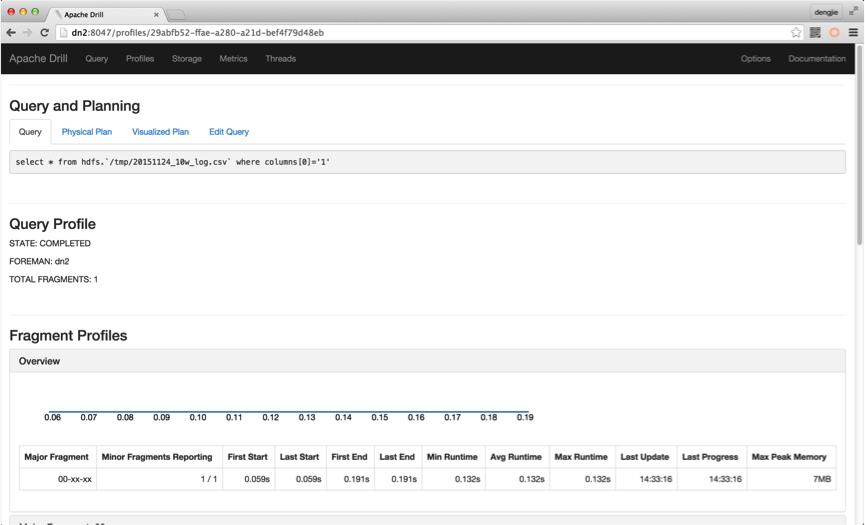The width and height of the screenshot is (865, 525).
Task: Toggle fullscreen with the expand arrows icon
Action: (x=853, y=12)
